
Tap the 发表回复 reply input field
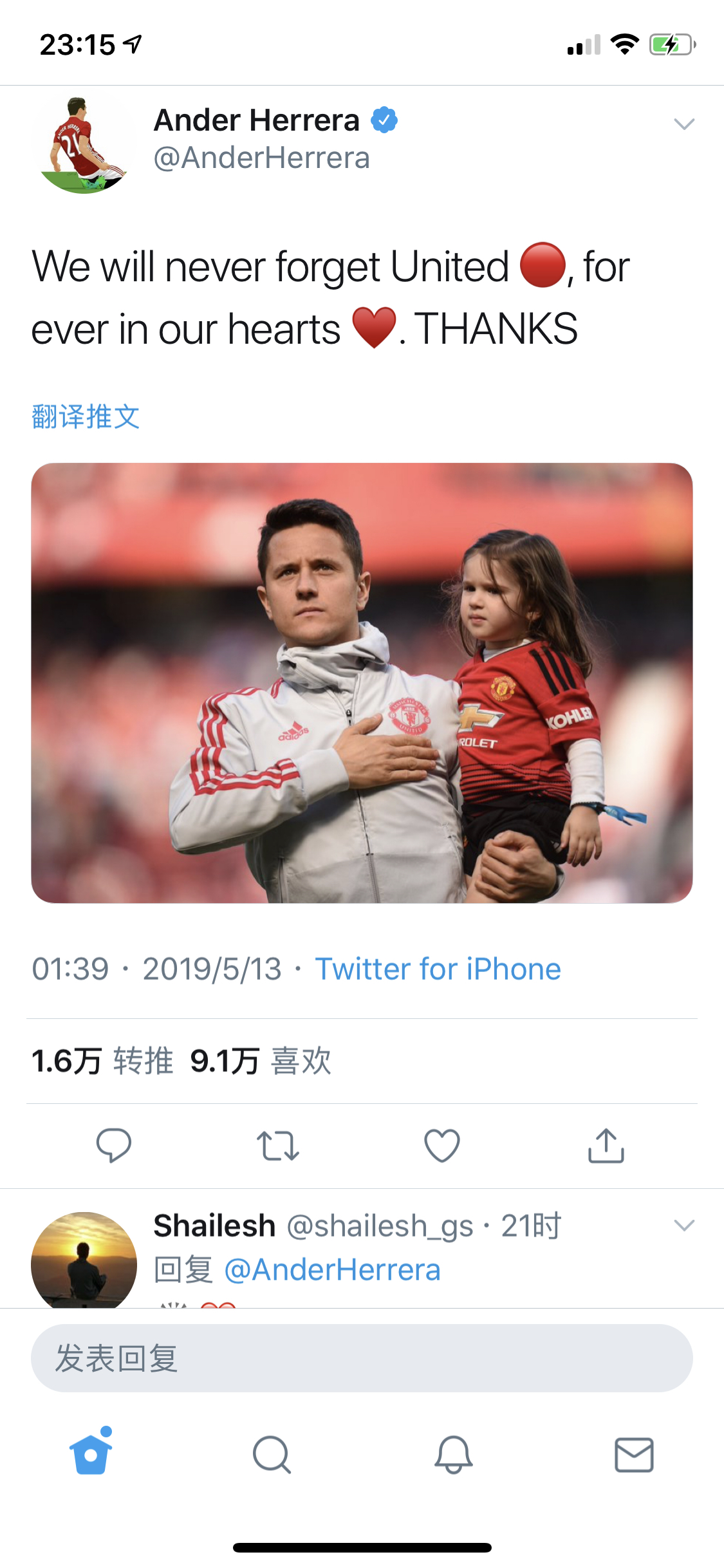click(362, 1358)
